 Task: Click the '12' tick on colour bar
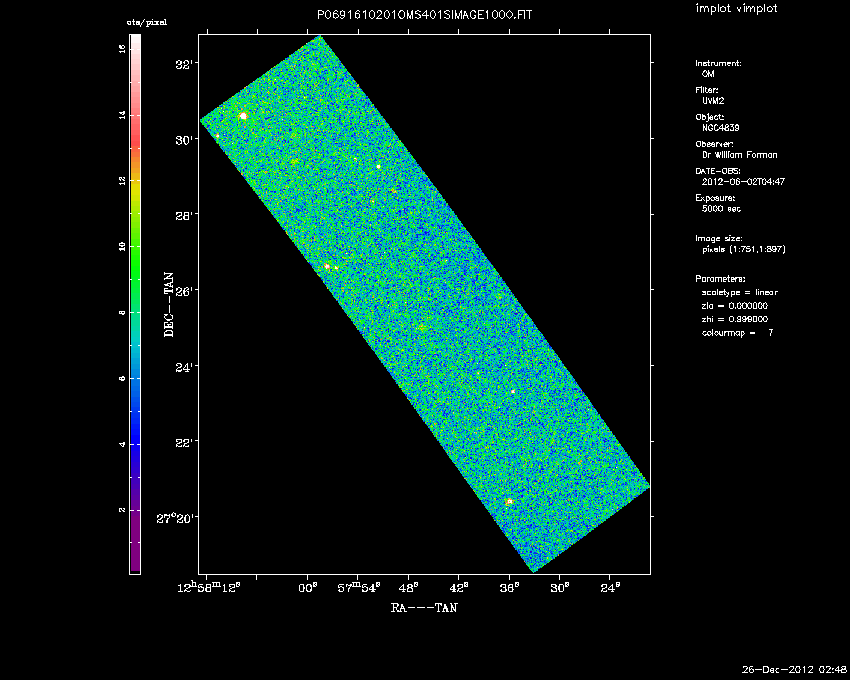pos(122,181)
